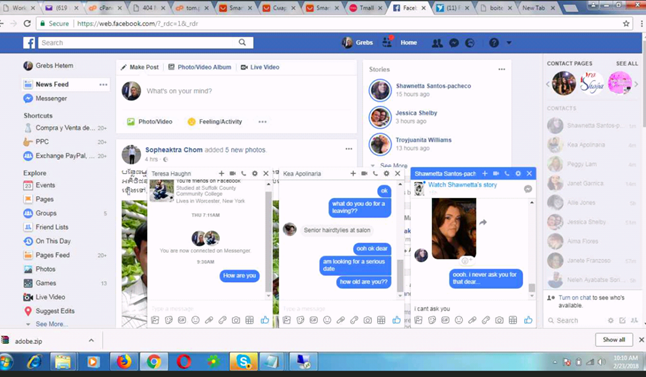Send thumbs up in Shawnetta chat
The height and width of the screenshot is (377, 646).
pos(528,320)
